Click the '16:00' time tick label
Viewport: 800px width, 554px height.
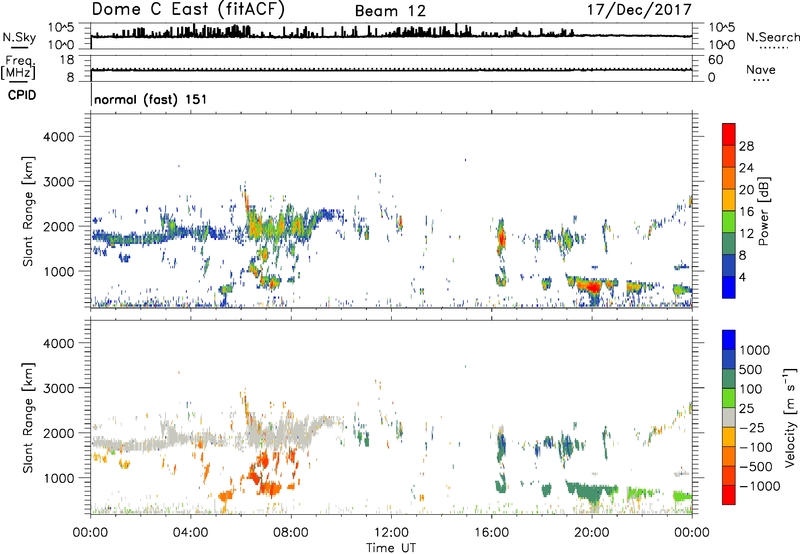491,533
